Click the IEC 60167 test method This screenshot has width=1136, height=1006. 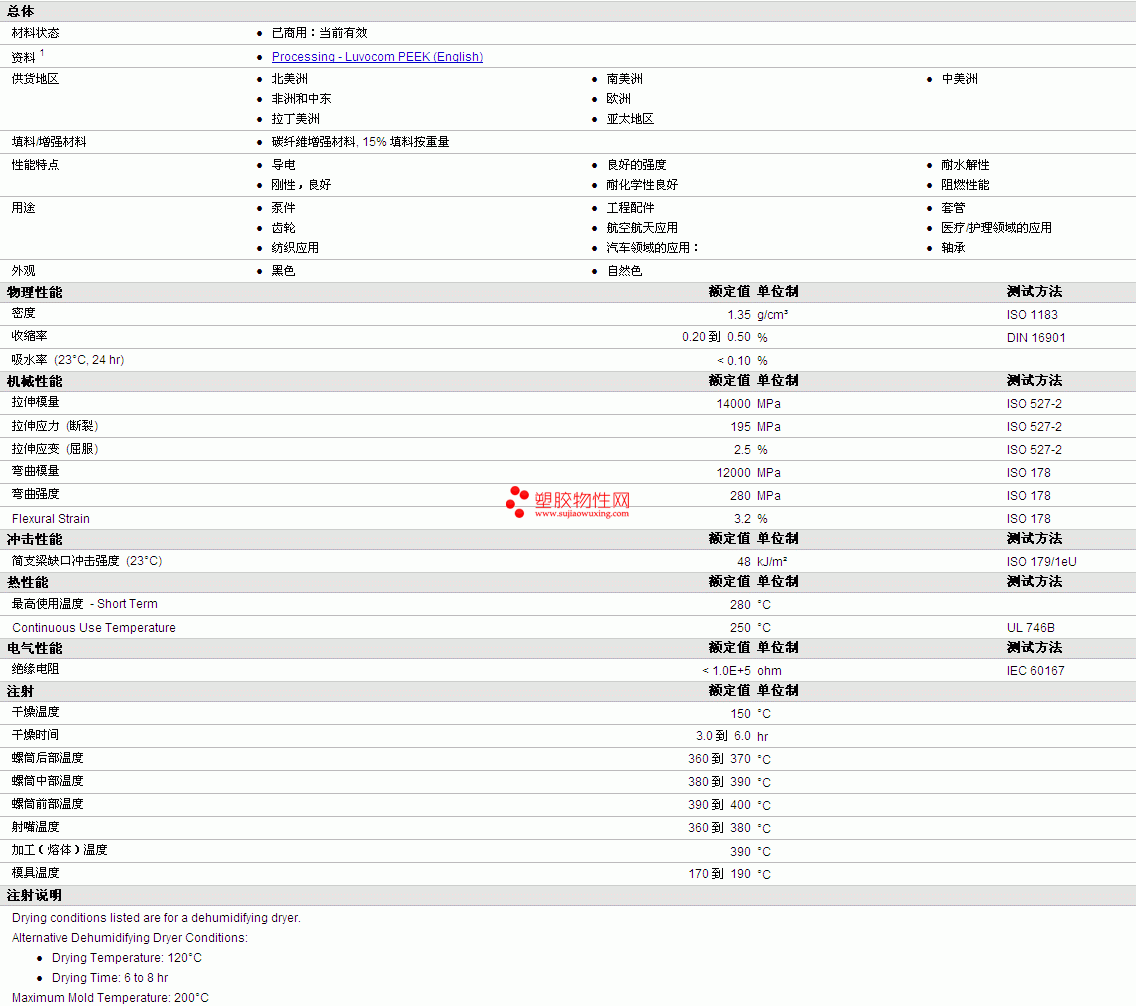(x=1036, y=671)
